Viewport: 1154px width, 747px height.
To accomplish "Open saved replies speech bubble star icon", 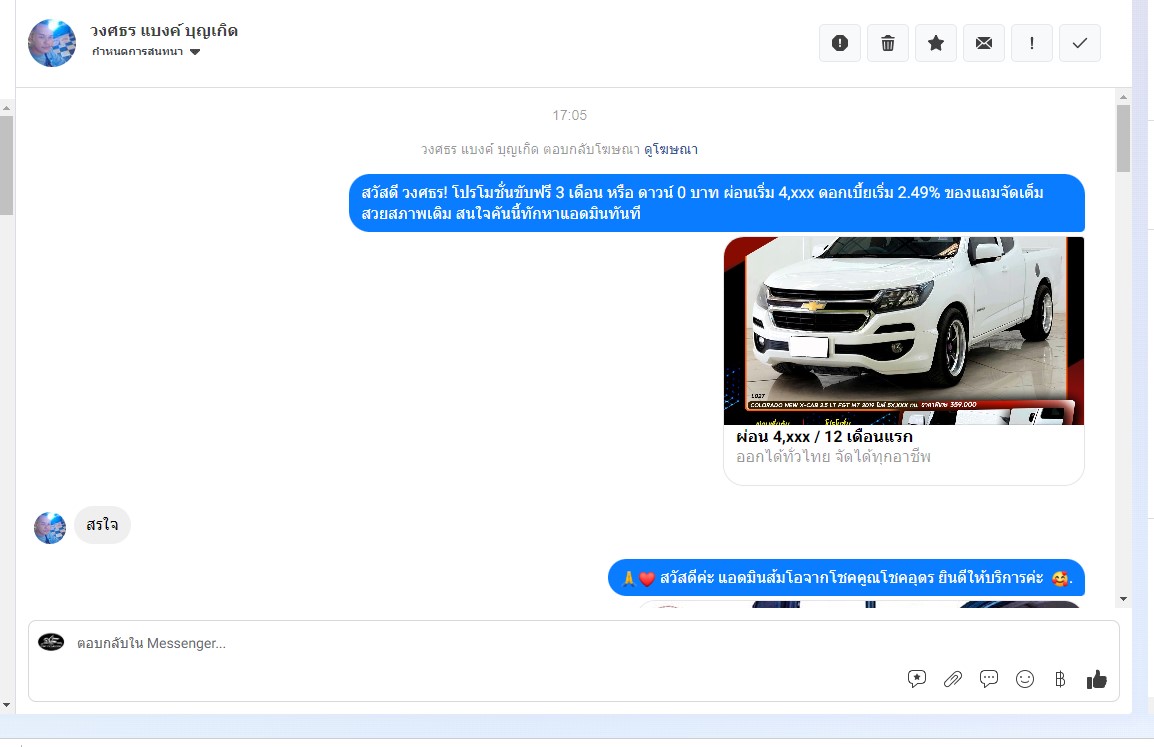I will [x=916, y=679].
